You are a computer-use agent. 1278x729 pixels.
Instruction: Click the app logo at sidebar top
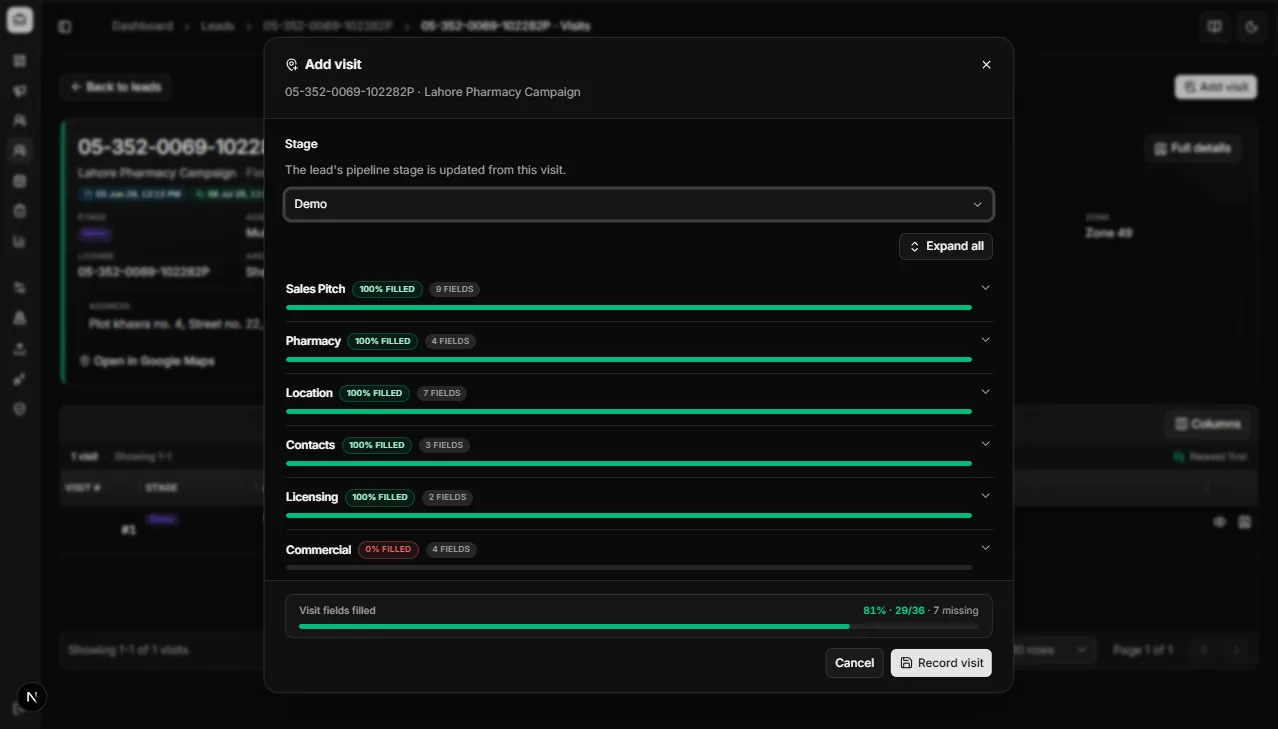pos(19,20)
